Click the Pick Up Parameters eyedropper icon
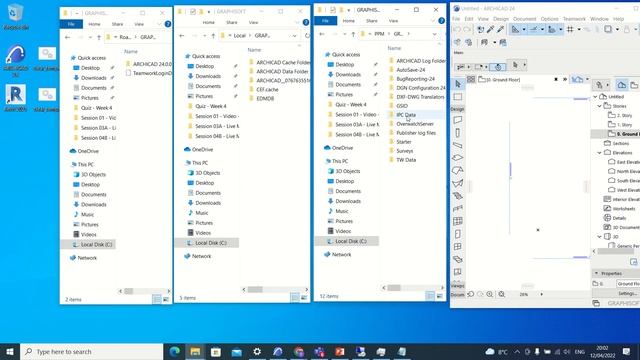This screenshot has width=640, height=360. click(490, 29)
